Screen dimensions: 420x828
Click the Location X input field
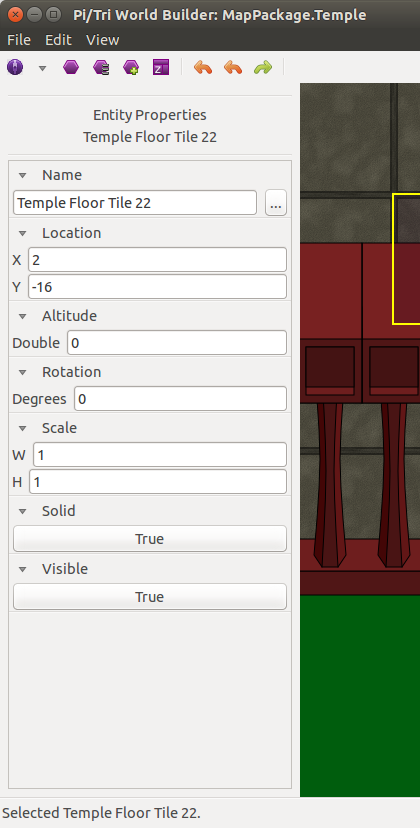pyautogui.click(x=157, y=260)
